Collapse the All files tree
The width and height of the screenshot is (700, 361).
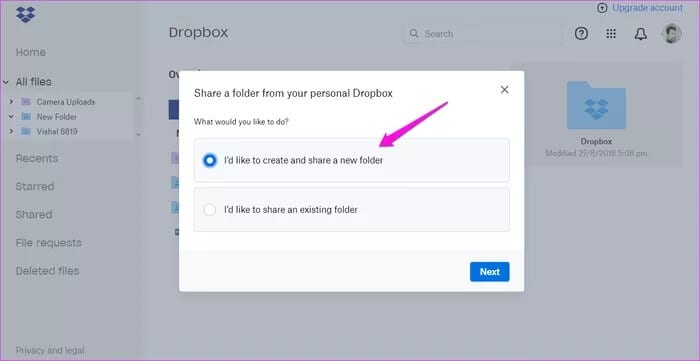[x=6, y=82]
